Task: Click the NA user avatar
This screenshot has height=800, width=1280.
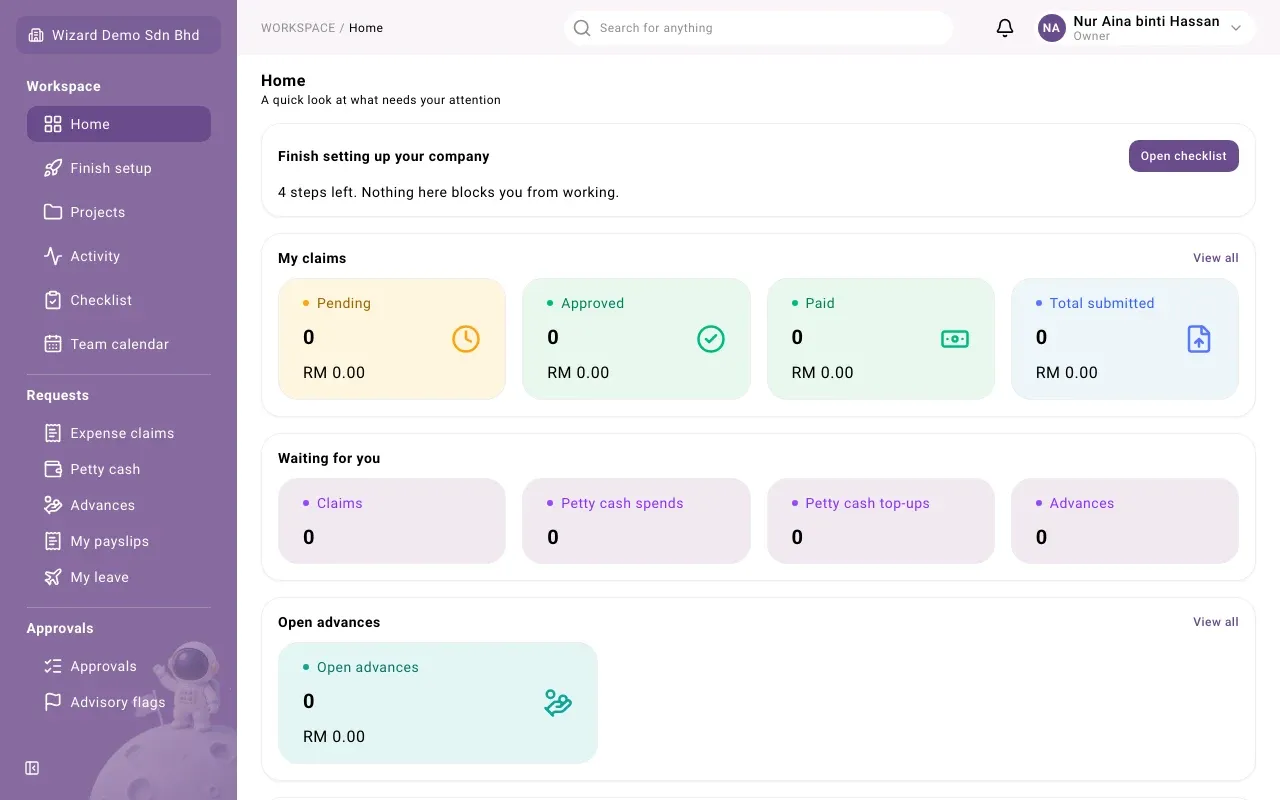Action: click(x=1051, y=28)
